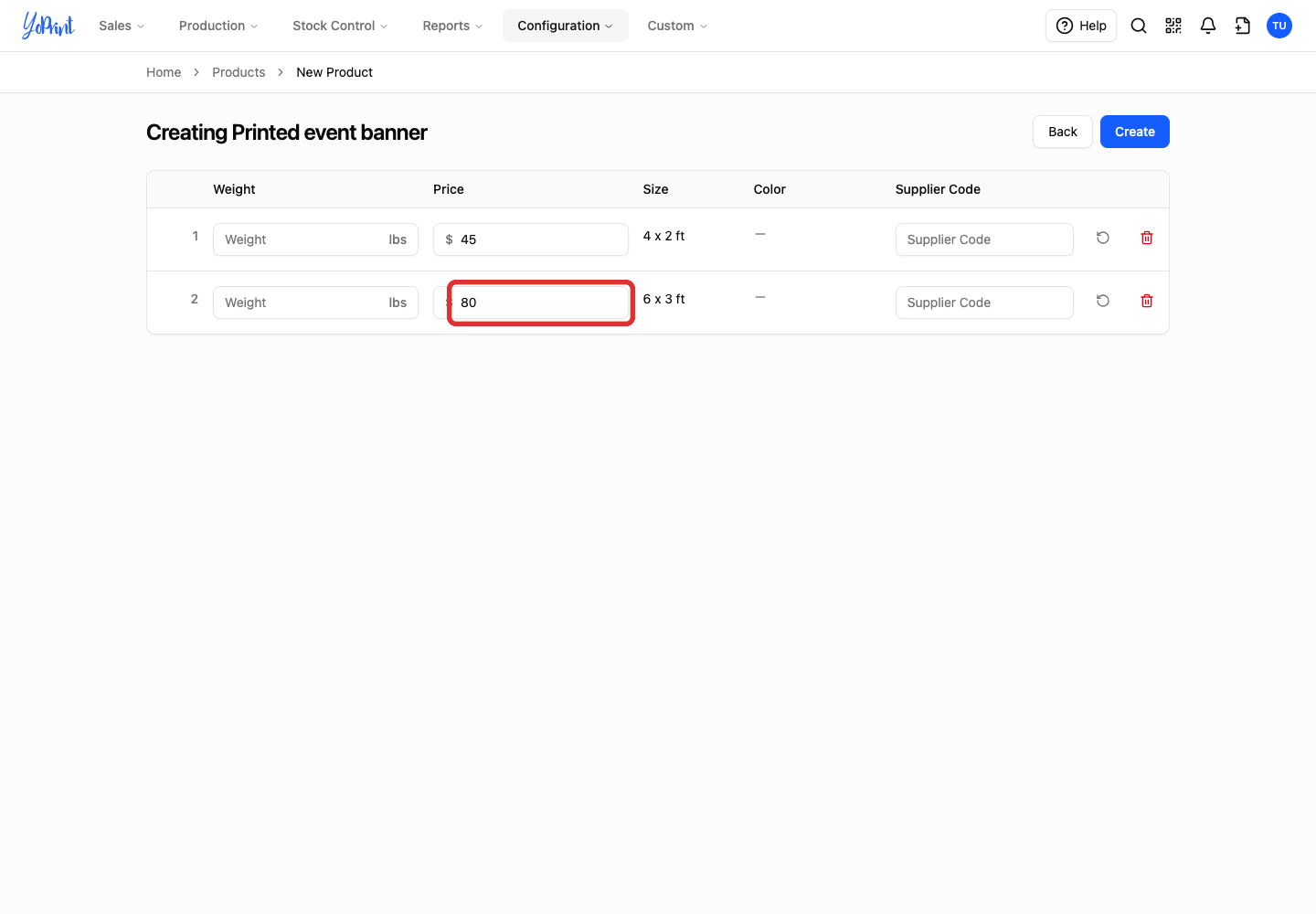The height and width of the screenshot is (914, 1316).
Task: Expand the Custom menu
Action: [x=678, y=26]
